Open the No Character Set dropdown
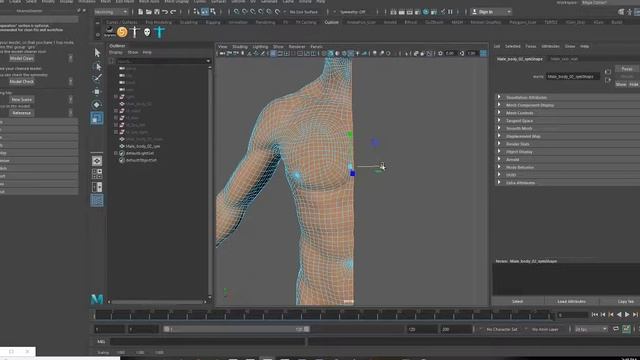This screenshot has height=360, width=640. coord(501,329)
